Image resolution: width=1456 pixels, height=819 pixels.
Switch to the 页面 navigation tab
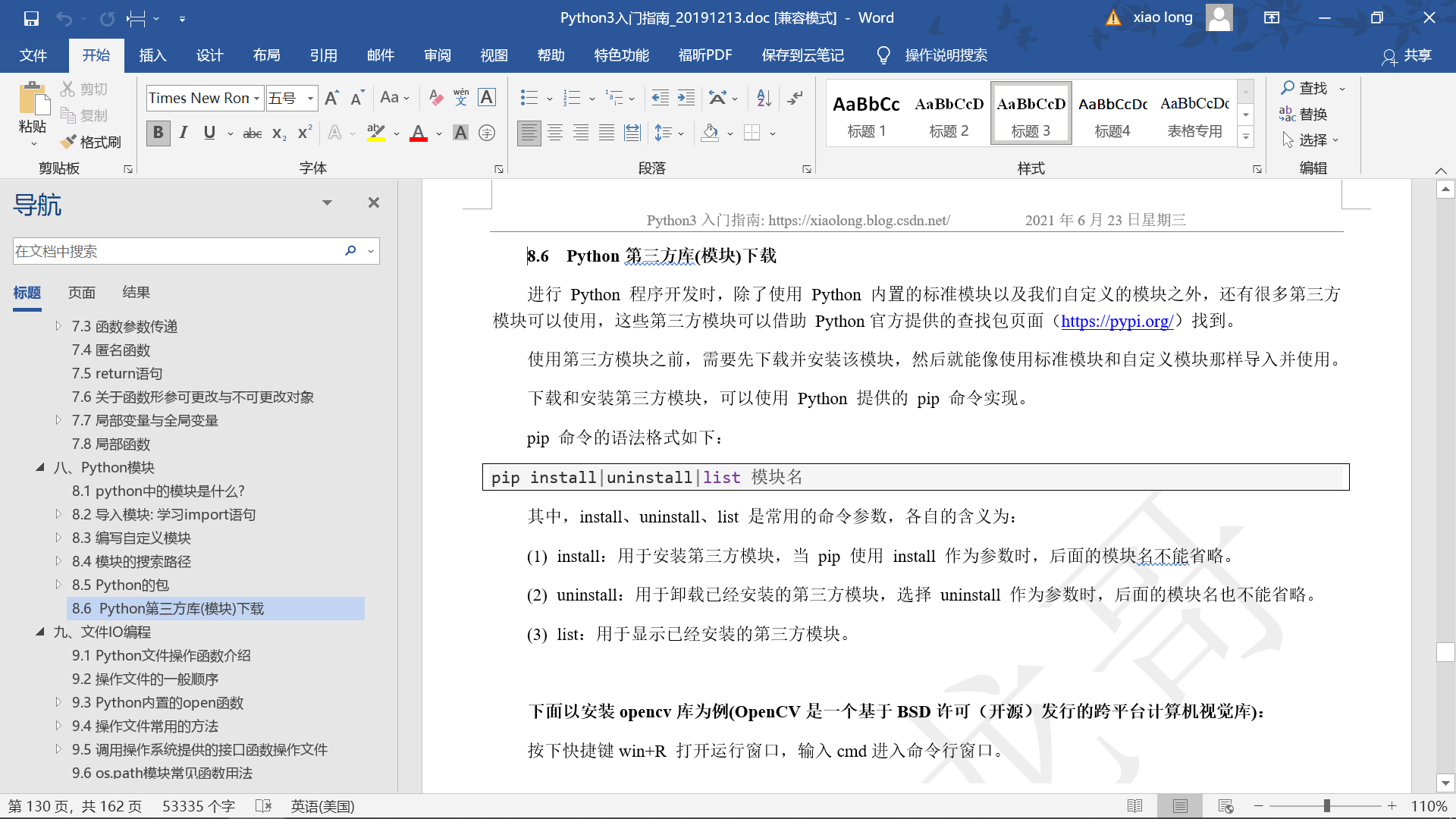[82, 293]
